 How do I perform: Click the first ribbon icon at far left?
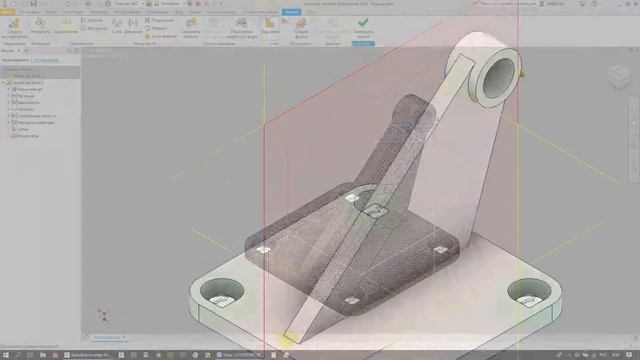point(14,28)
